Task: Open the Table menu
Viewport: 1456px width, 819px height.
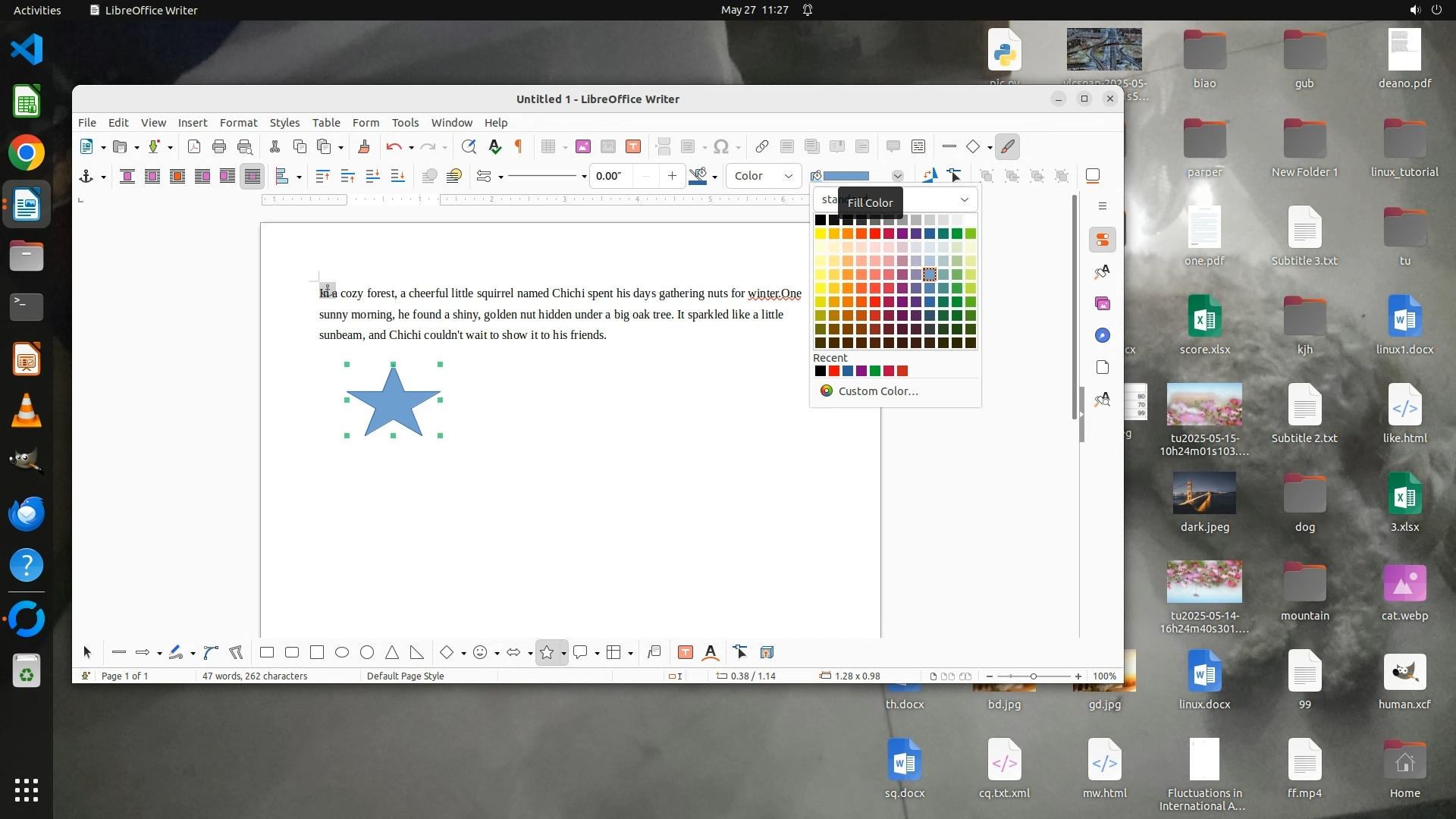Action: tap(326, 122)
